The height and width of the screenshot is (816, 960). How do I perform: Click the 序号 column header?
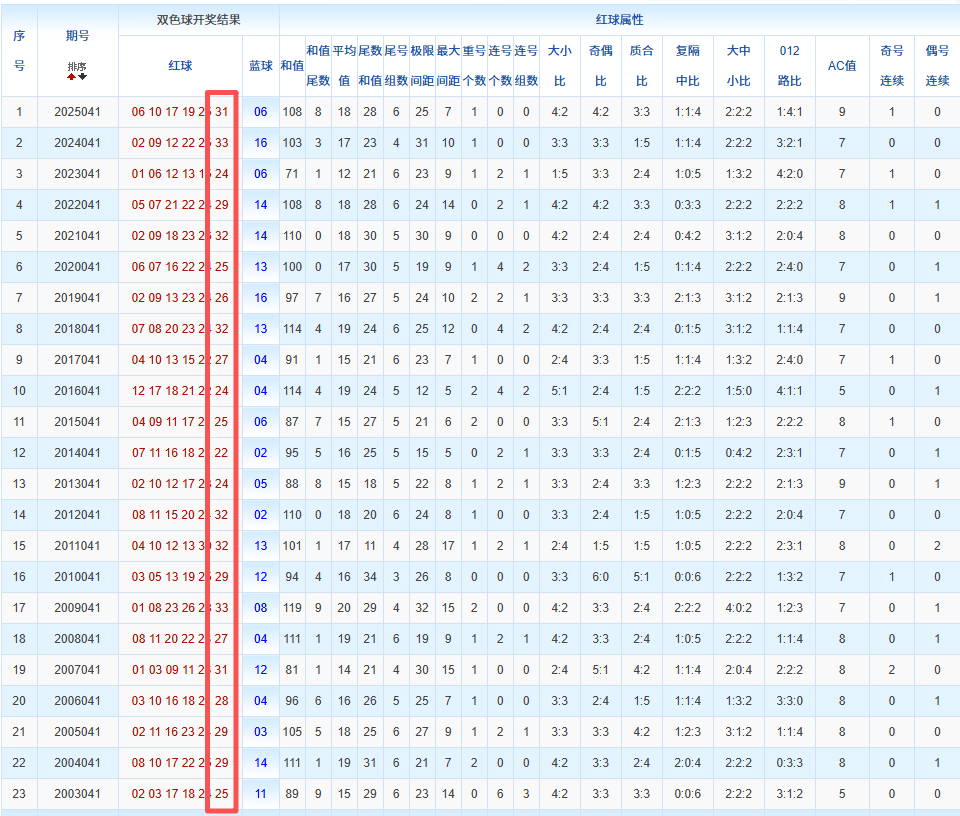(x=19, y=50)
